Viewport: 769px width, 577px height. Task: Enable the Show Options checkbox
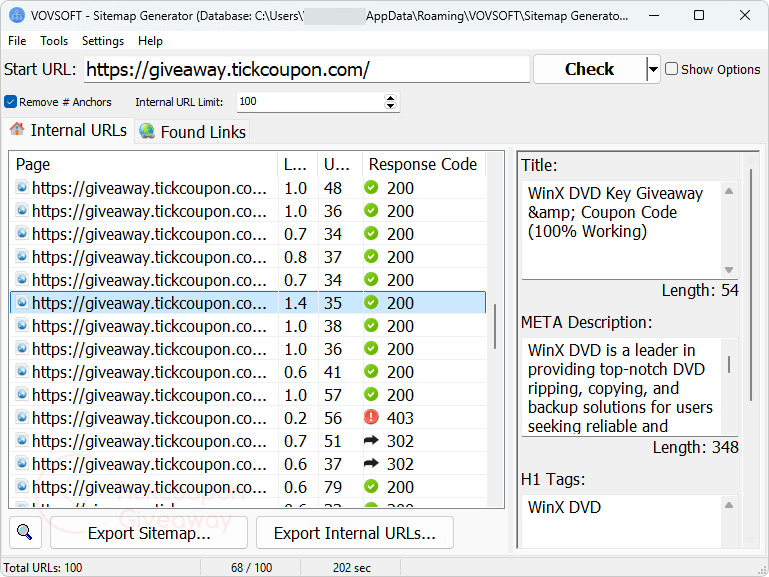(x=671, y=69)
